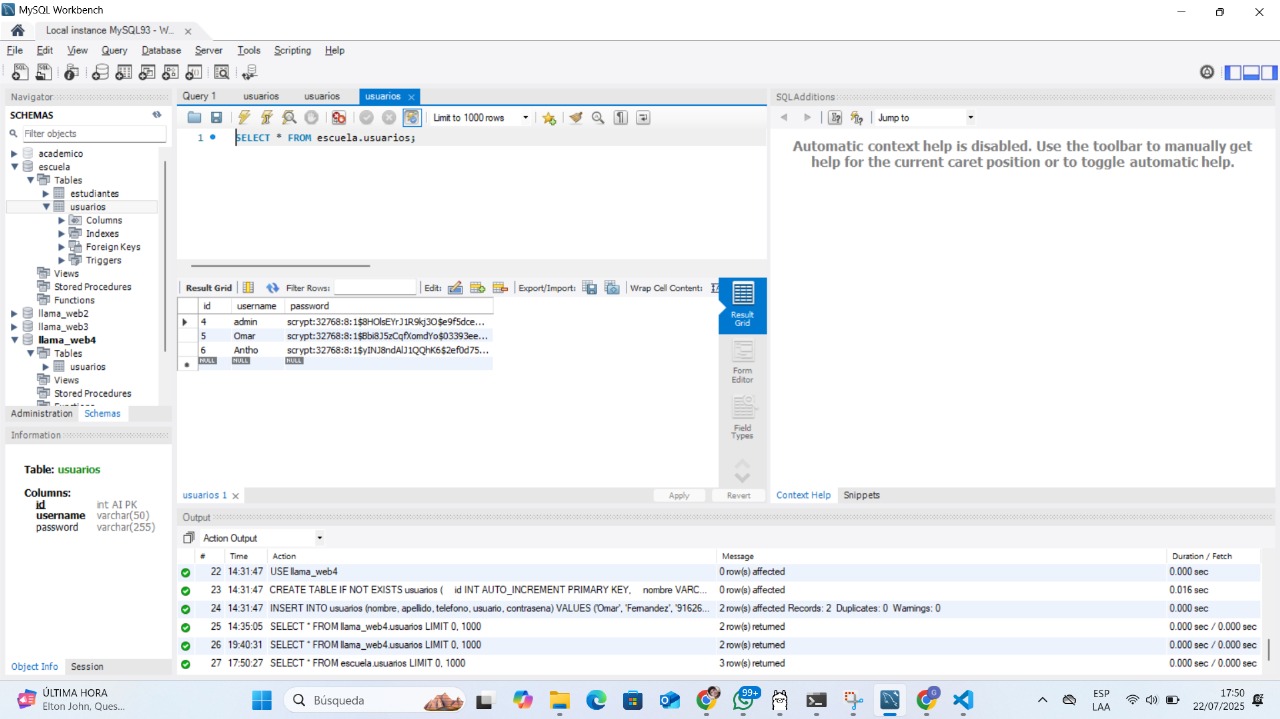This screenshot has width=1280, height=719.
Task: Click the Filter Rows input field
Action: pyautogui.click(x=374, y=288)
